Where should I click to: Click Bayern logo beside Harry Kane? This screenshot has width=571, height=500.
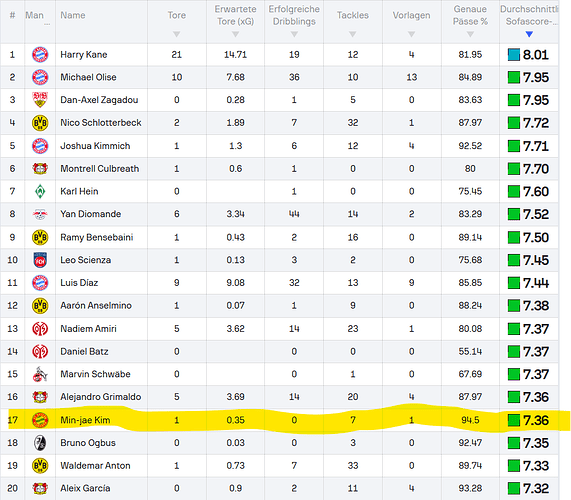[40, 55]
